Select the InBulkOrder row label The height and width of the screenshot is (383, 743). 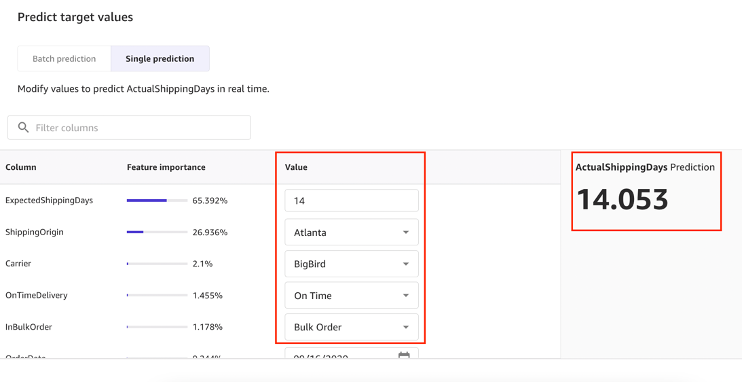28,327
